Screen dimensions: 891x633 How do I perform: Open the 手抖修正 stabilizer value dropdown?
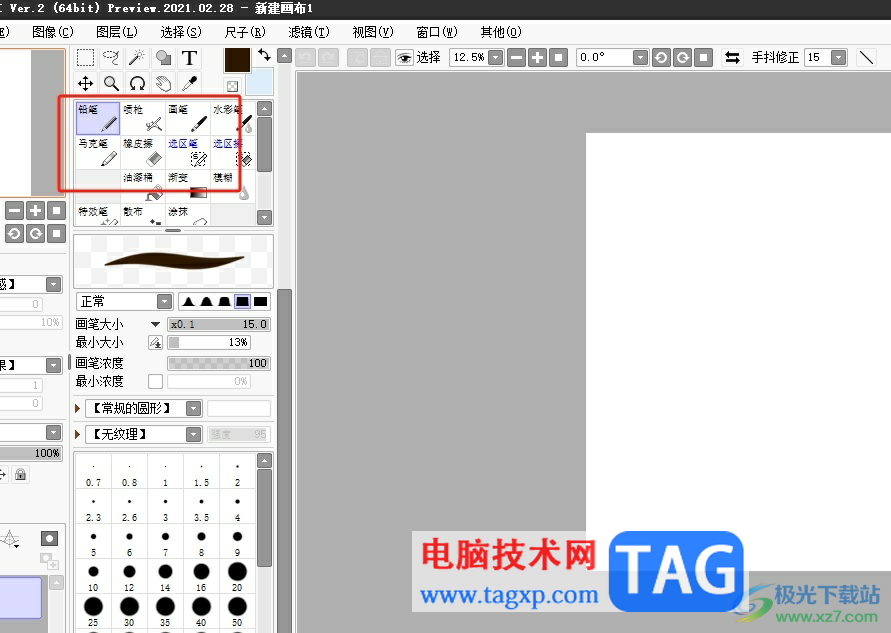[x=839, y=57]
